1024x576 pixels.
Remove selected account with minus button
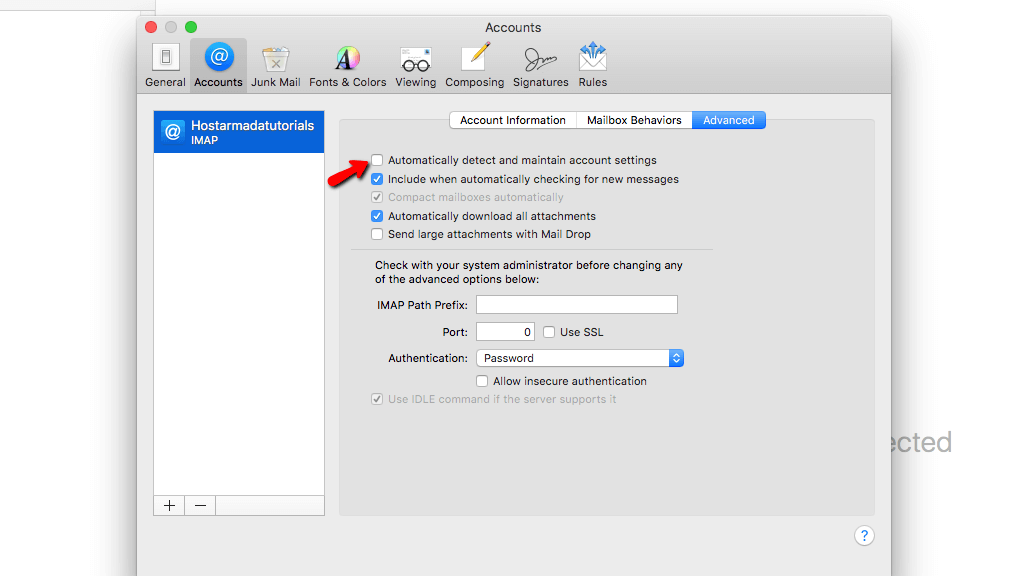200,505
